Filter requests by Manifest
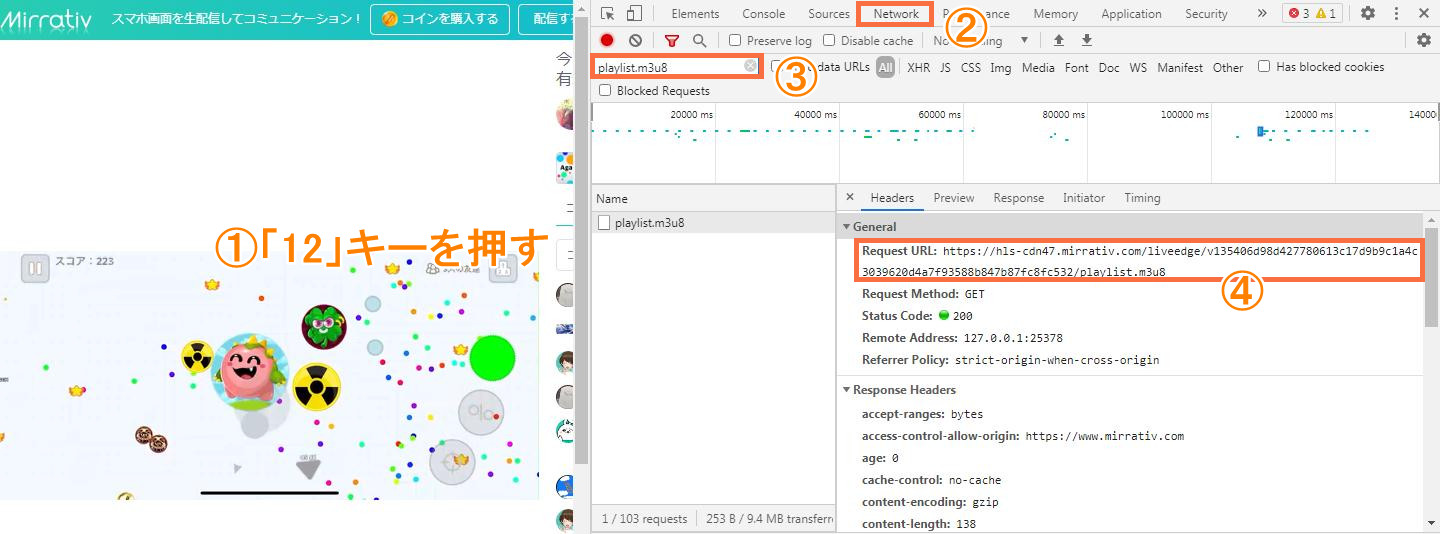This screenshot has height=534, width=1440. click(1180, 68)
